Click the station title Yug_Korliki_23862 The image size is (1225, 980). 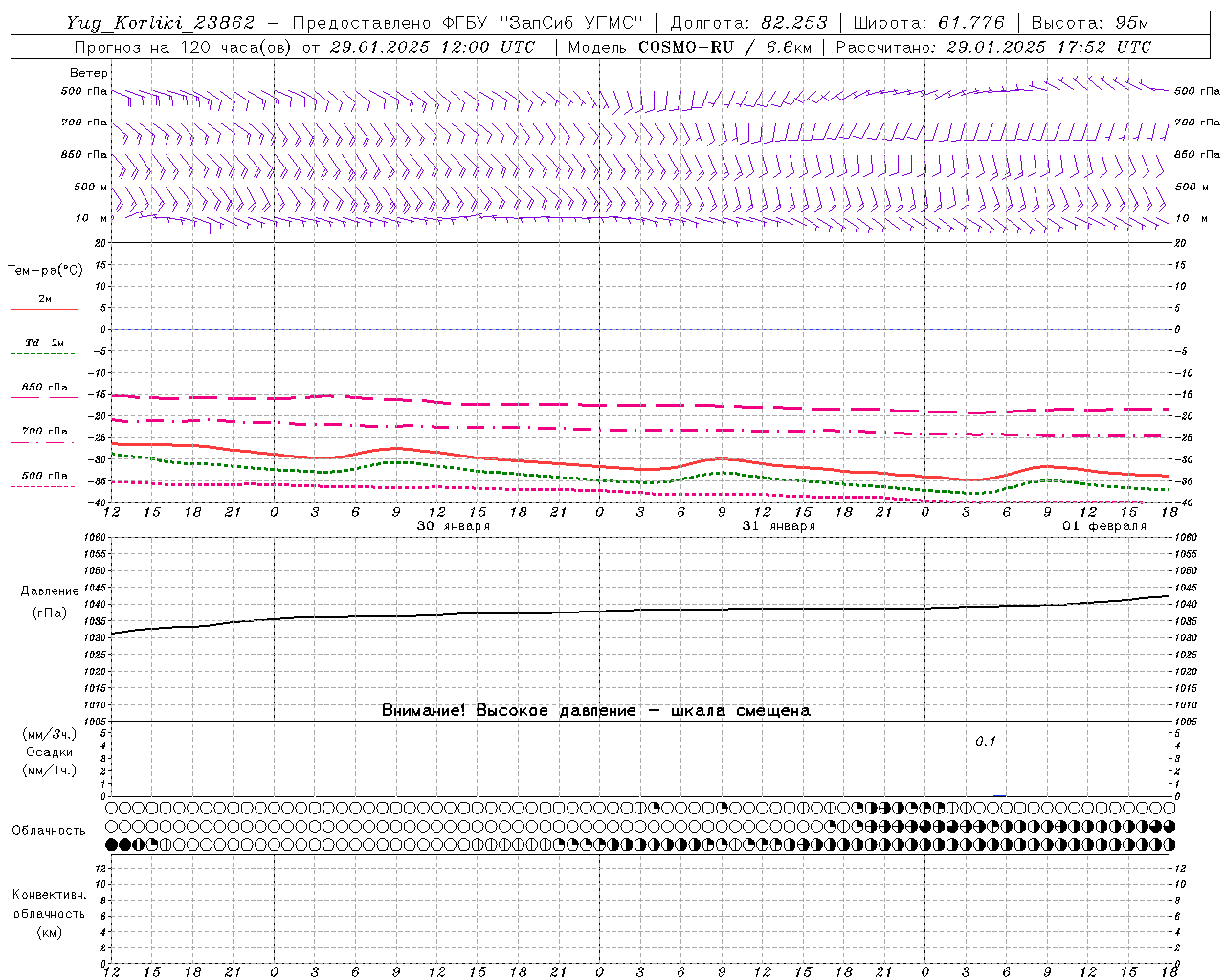point(160,23)
